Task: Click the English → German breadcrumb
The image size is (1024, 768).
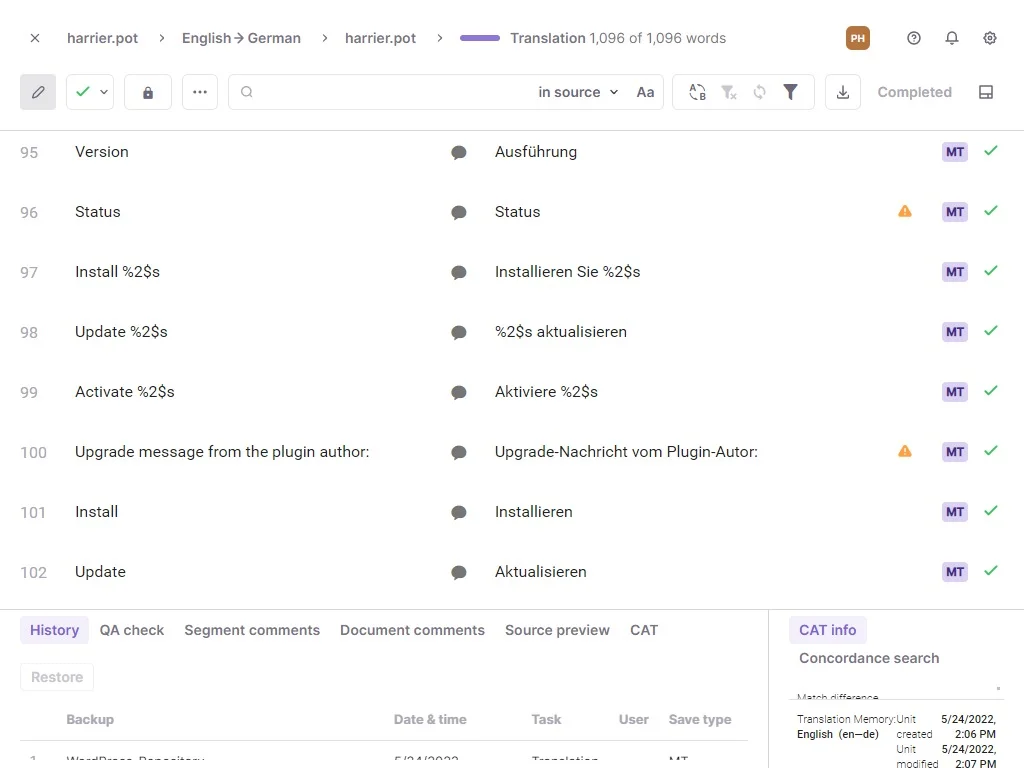Action: 241,38
